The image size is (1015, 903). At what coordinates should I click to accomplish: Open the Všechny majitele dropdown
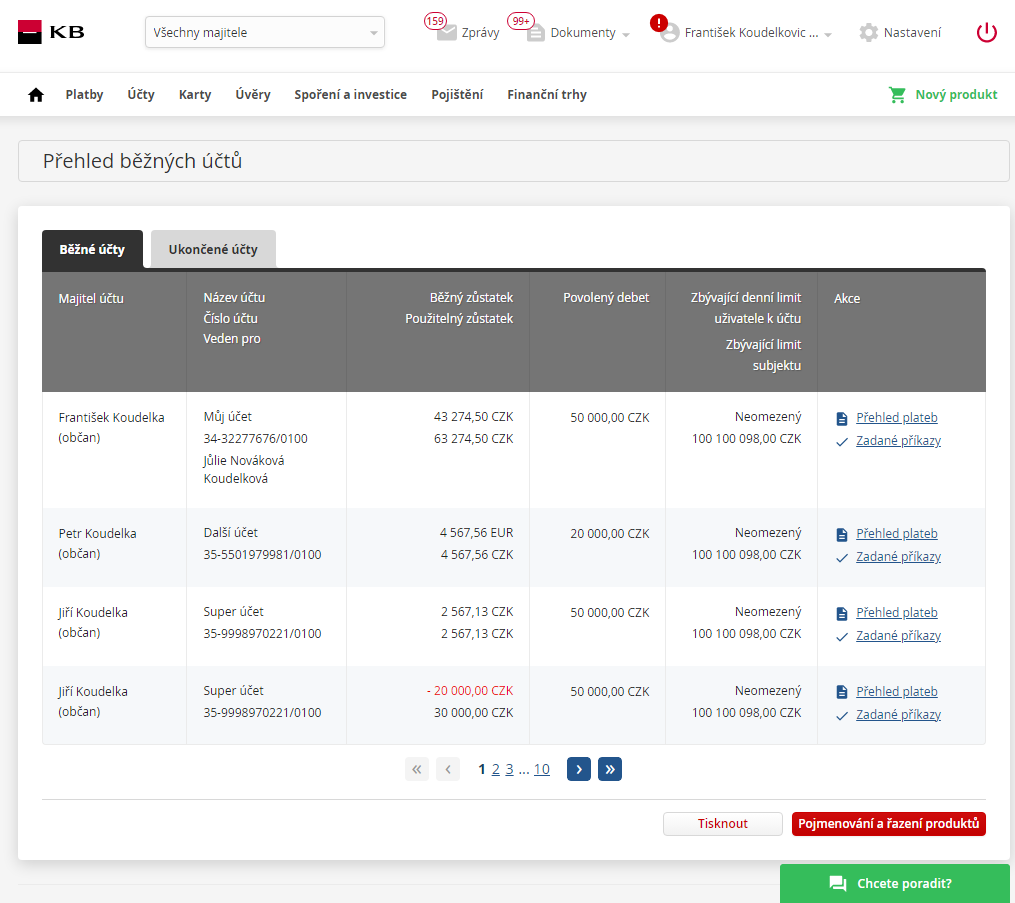click(x=265, y=32)
